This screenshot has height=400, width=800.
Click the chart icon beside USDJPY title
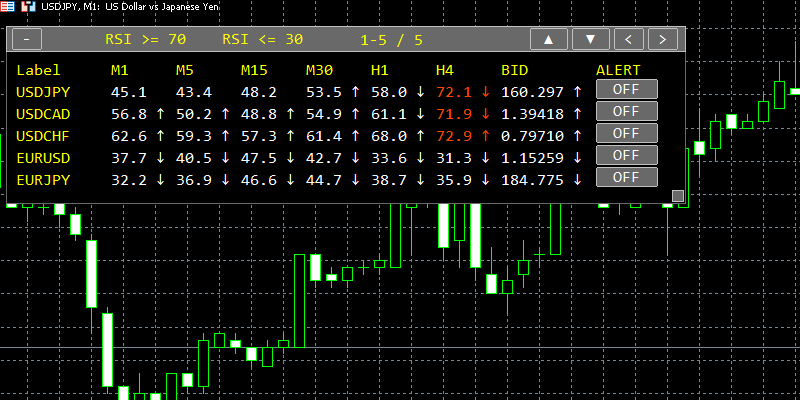click(30, 7)
